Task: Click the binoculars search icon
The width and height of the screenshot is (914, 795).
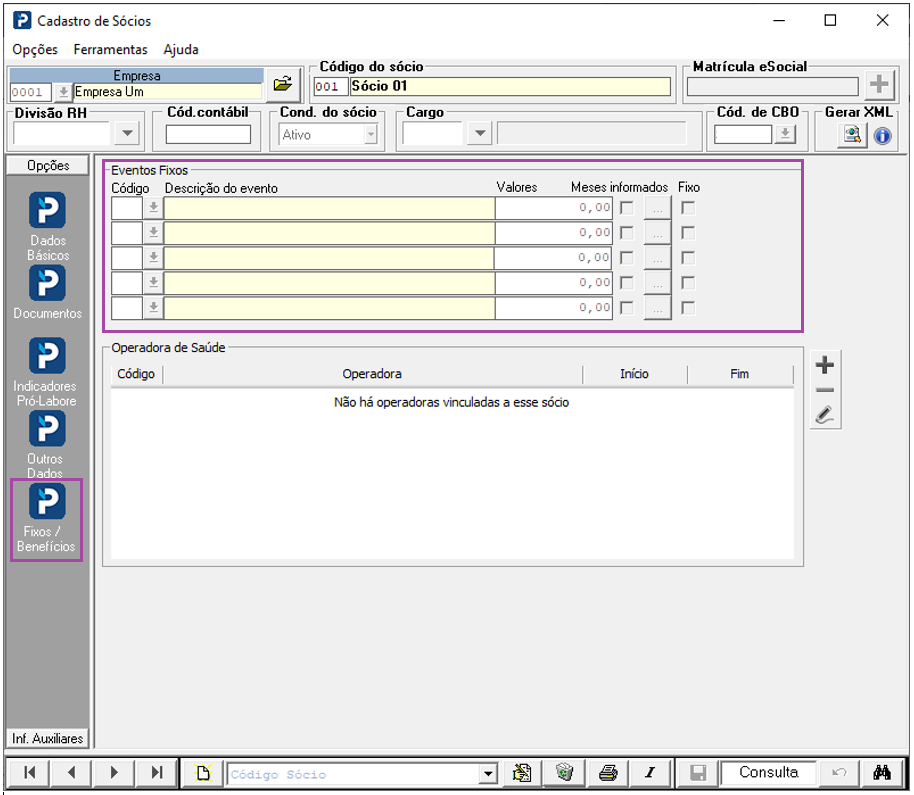Action: click(x=882, y=773)
